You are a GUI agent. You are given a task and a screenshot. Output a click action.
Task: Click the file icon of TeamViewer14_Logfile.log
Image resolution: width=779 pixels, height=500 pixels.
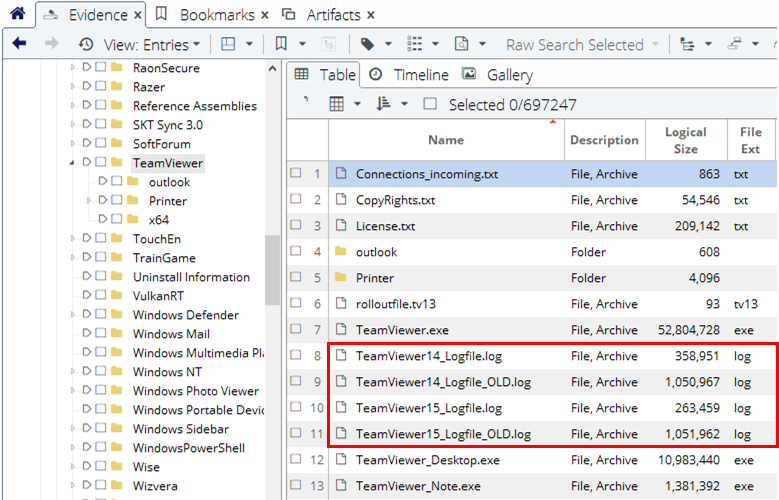pyautogui.click(x=341, y=355)
